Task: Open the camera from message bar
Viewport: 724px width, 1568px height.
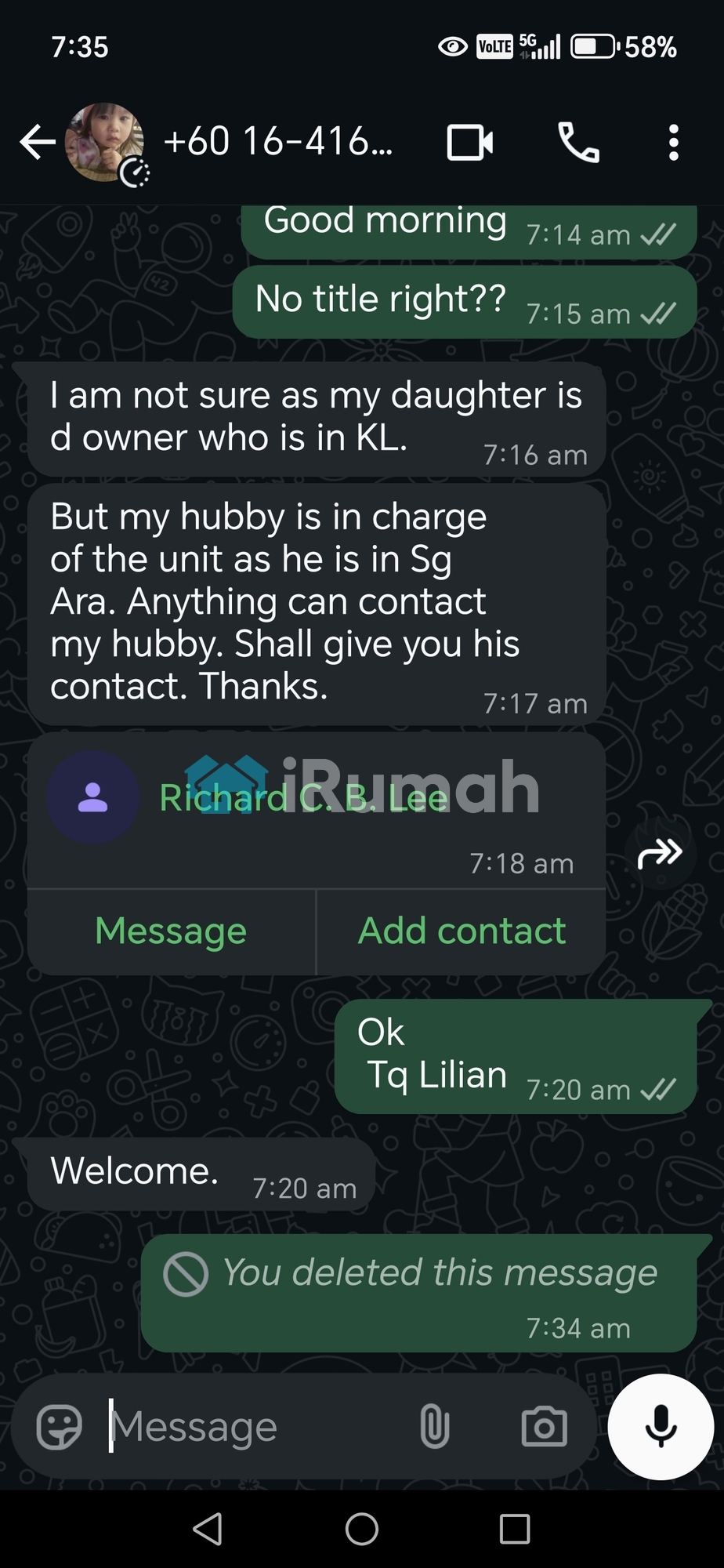Action: (x=544, y=1427)
